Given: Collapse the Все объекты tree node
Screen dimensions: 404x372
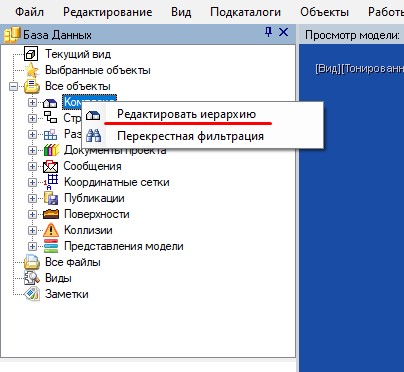Looking at the screenshot, I should pyautogui.click(x=14, y=86).
